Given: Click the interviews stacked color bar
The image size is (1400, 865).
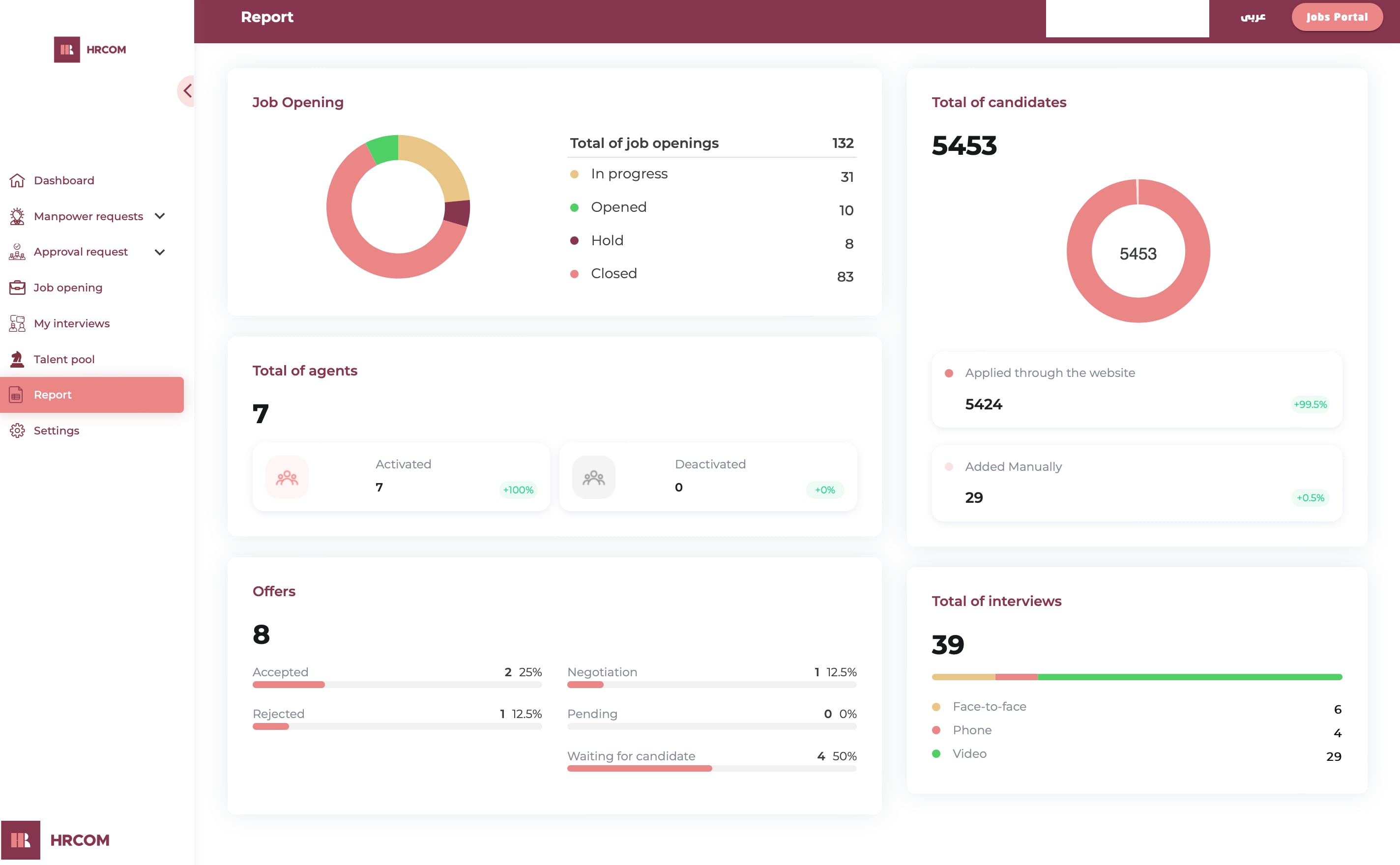Looking at the screenshot, I should point(1137,677).
